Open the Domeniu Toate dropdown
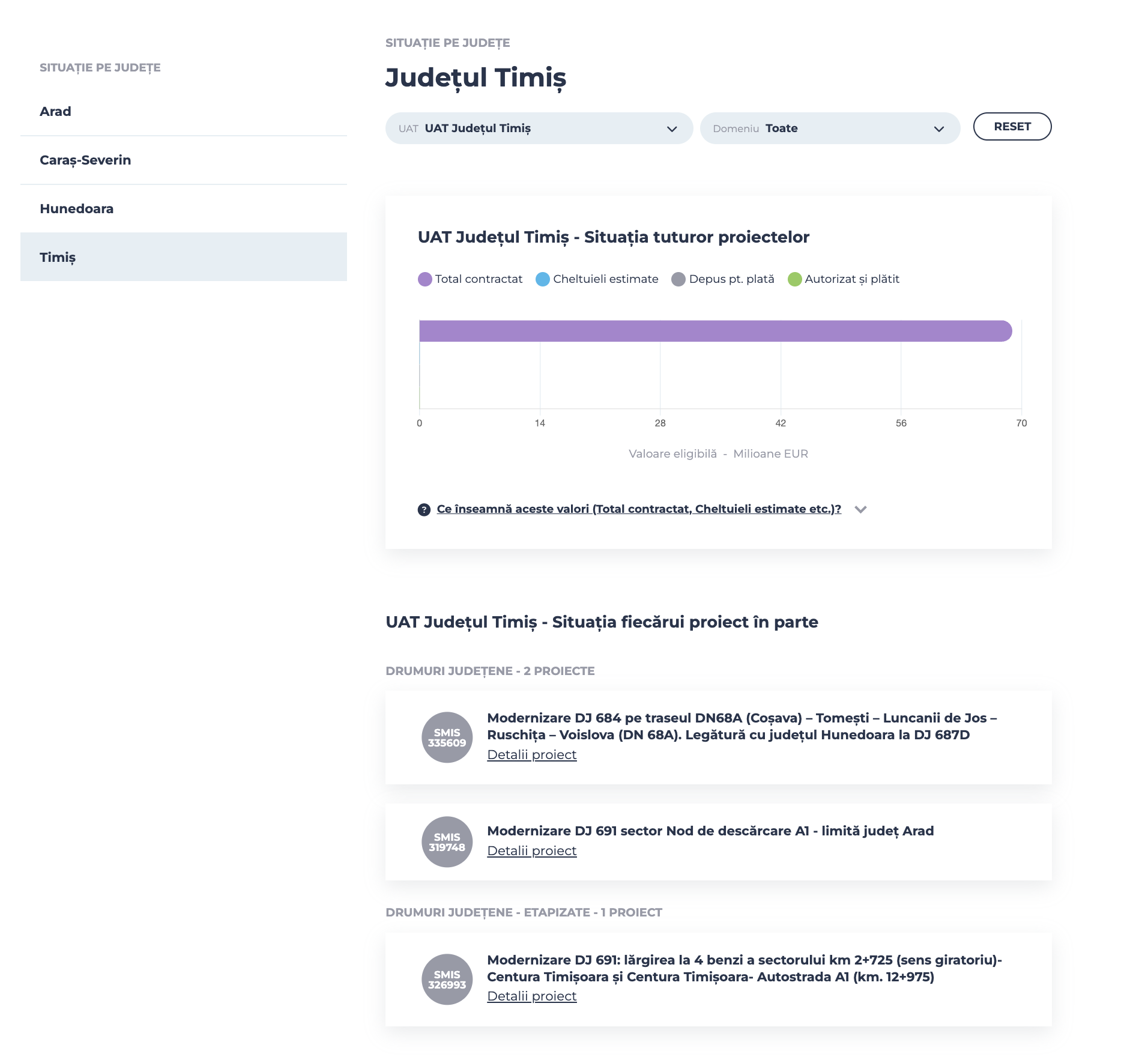Image resolution: width=1148 pixels, height=1057 pixels. tap(829, 129)
